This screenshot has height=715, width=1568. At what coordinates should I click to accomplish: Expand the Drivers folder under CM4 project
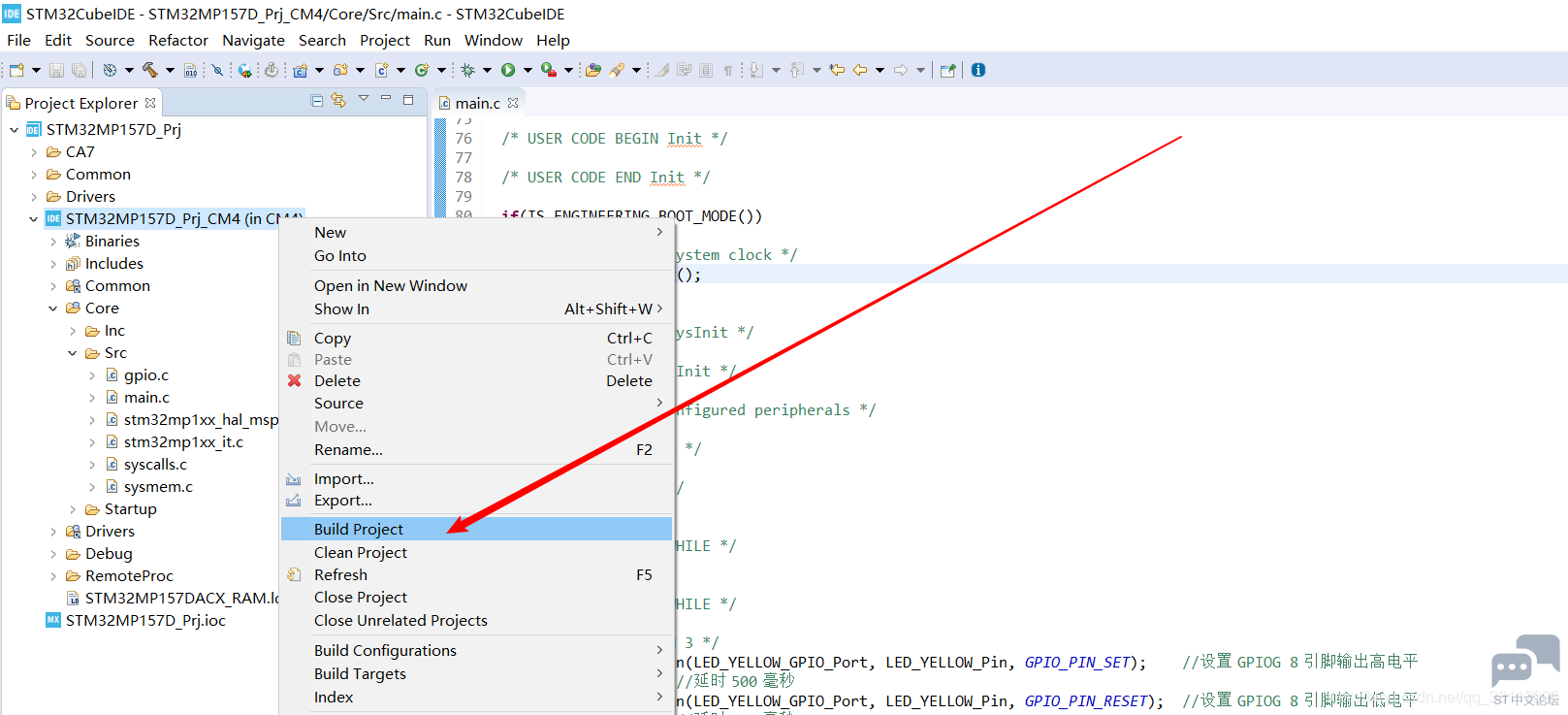[52, 532]
